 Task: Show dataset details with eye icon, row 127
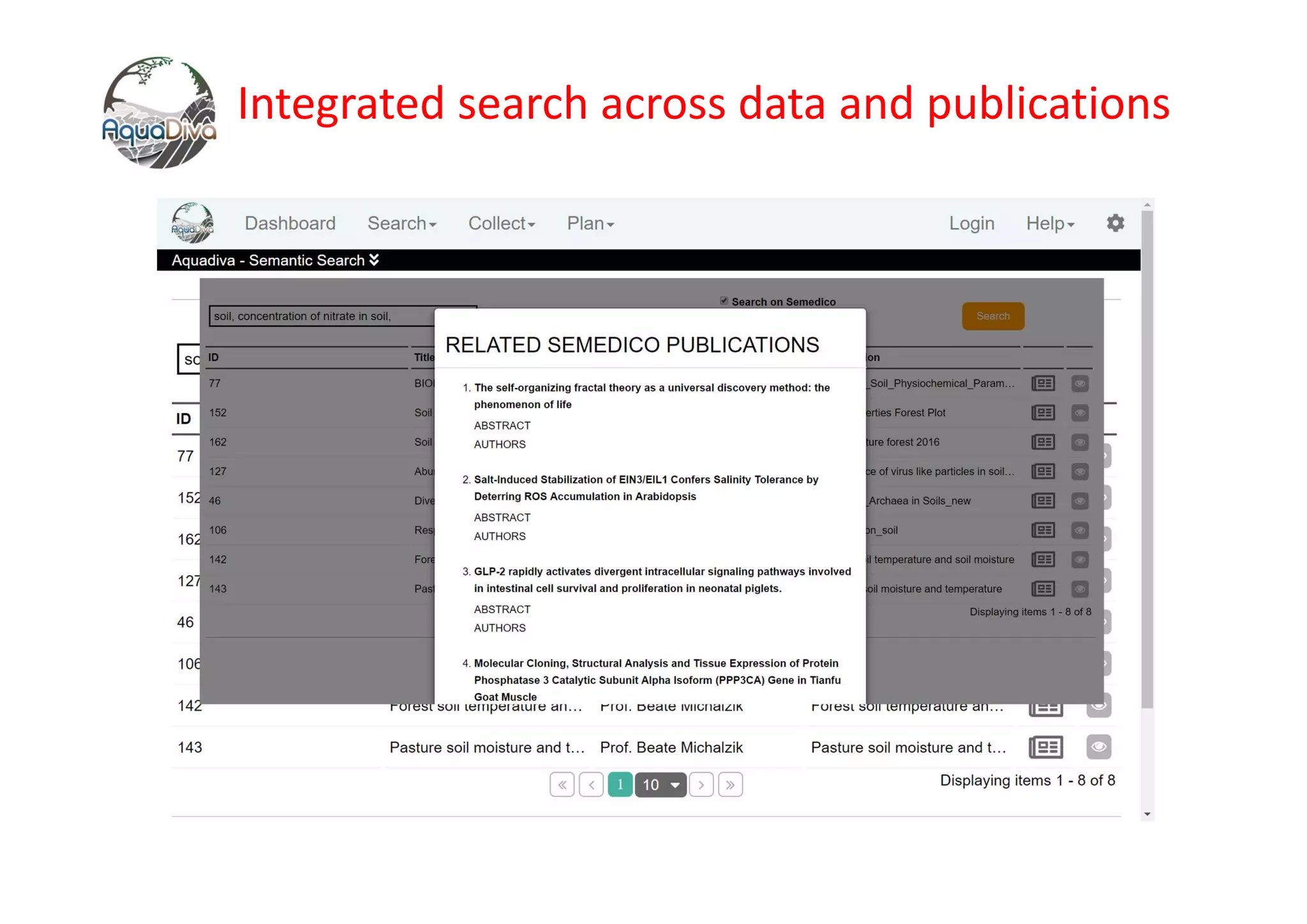tap(1080, 472)
